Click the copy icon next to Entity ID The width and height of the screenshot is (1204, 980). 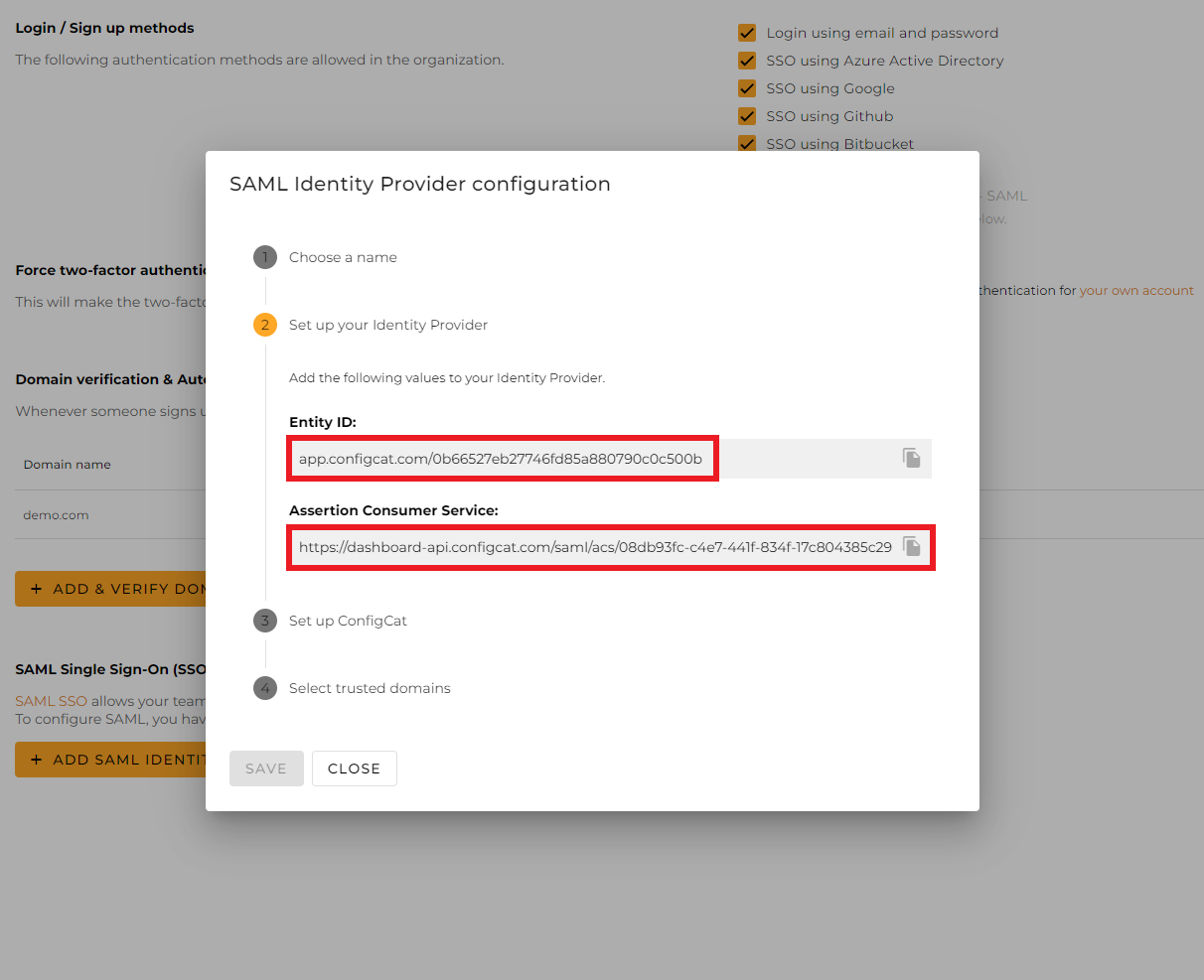point(911,457)
